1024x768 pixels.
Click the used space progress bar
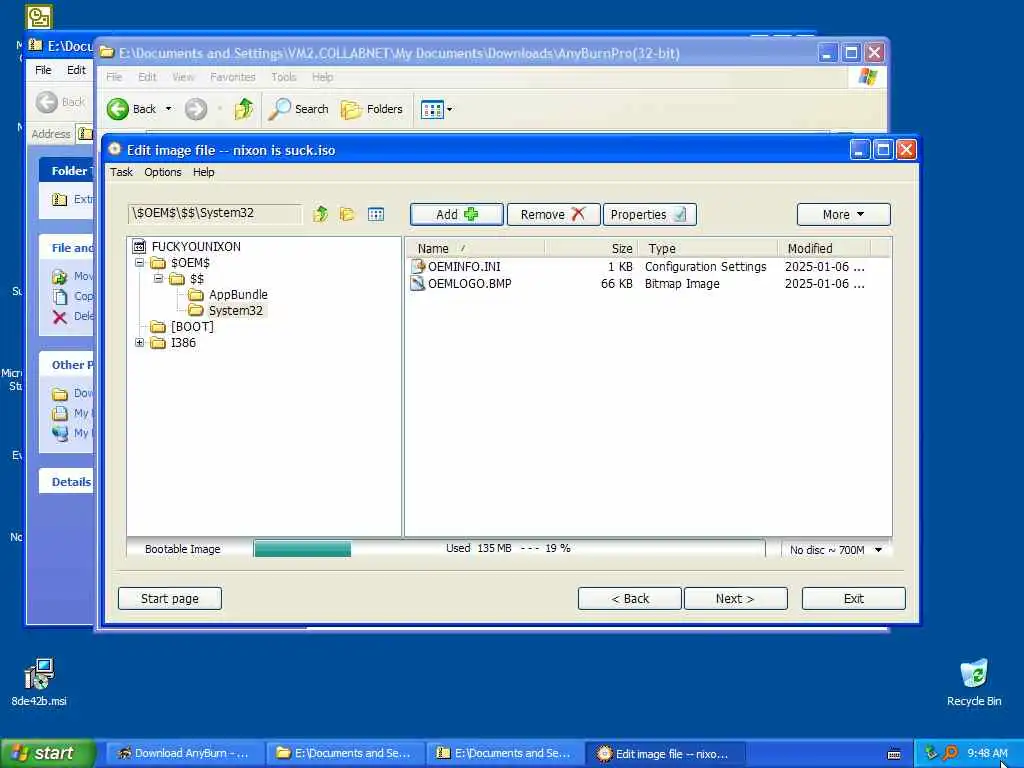tap(509, 549)
